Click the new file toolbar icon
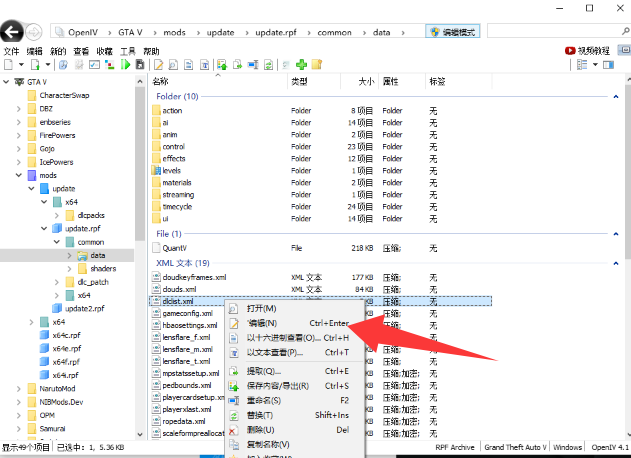The image size is (631, 458). tap(8, 64)
